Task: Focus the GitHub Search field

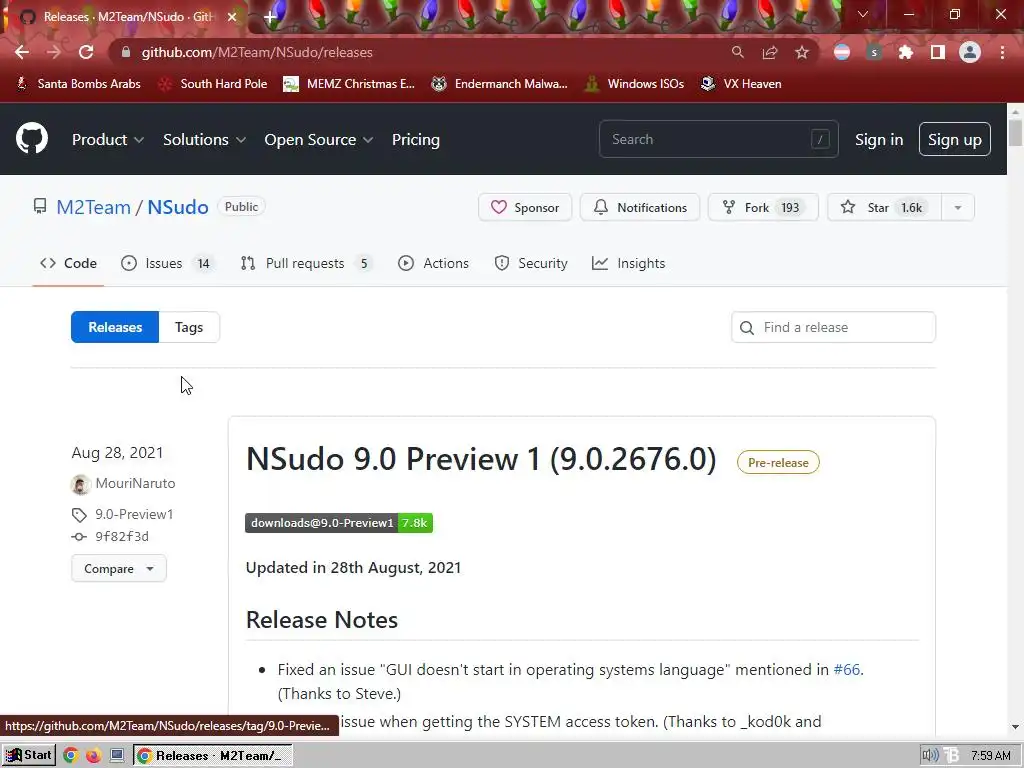Action: 718,139
